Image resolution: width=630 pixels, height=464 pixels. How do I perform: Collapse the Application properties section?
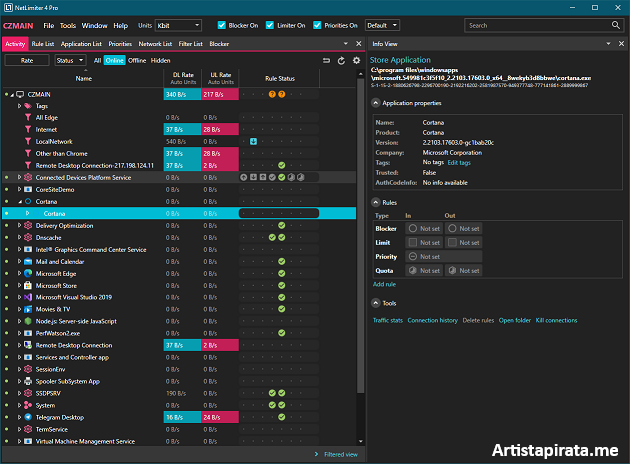coord(375,103)
